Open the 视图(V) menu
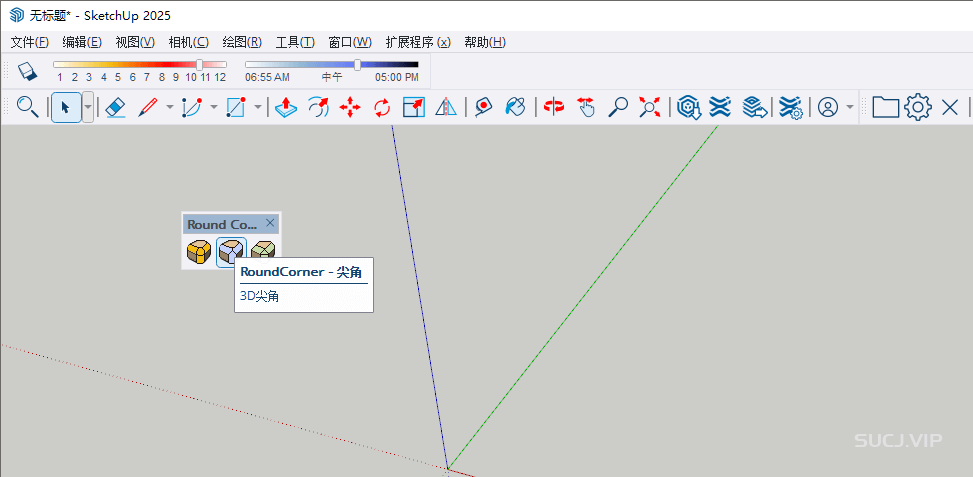The height and width of the screenshot is (477, 973). [135, 42]
